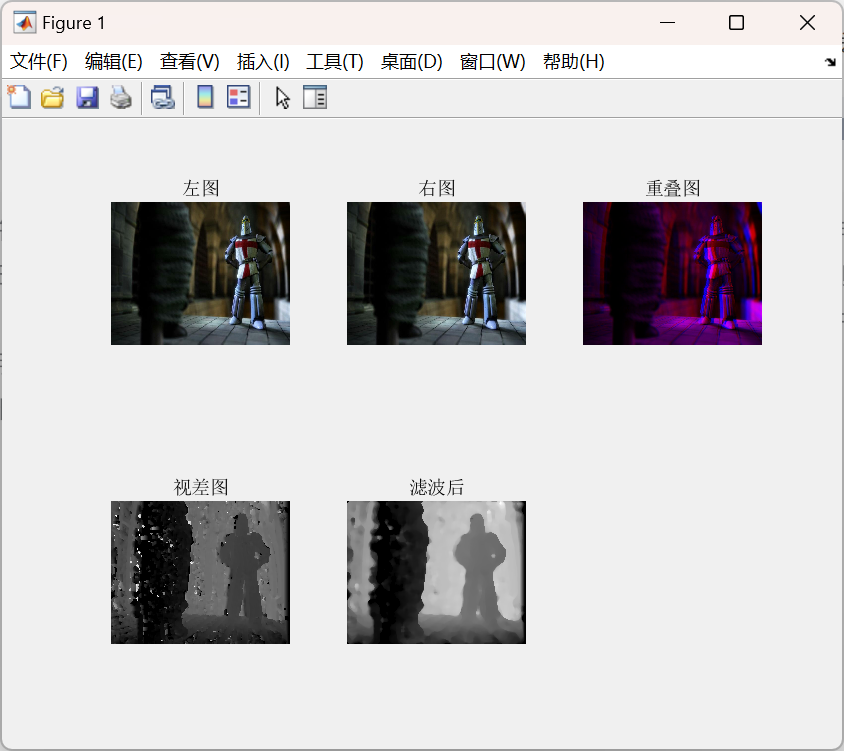Open the Property Inspector toolbar icon
844x751 pixels.
pos(315,97)
